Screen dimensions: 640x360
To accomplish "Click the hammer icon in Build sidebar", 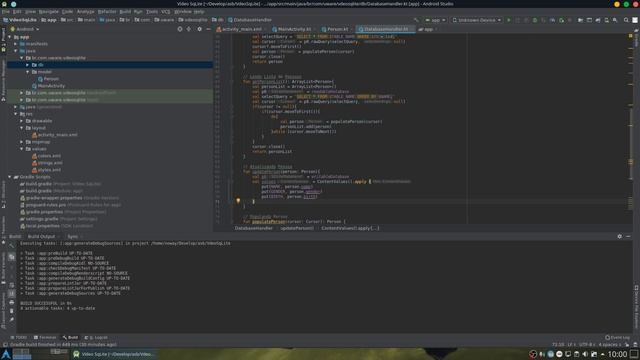I will (11, 246).
